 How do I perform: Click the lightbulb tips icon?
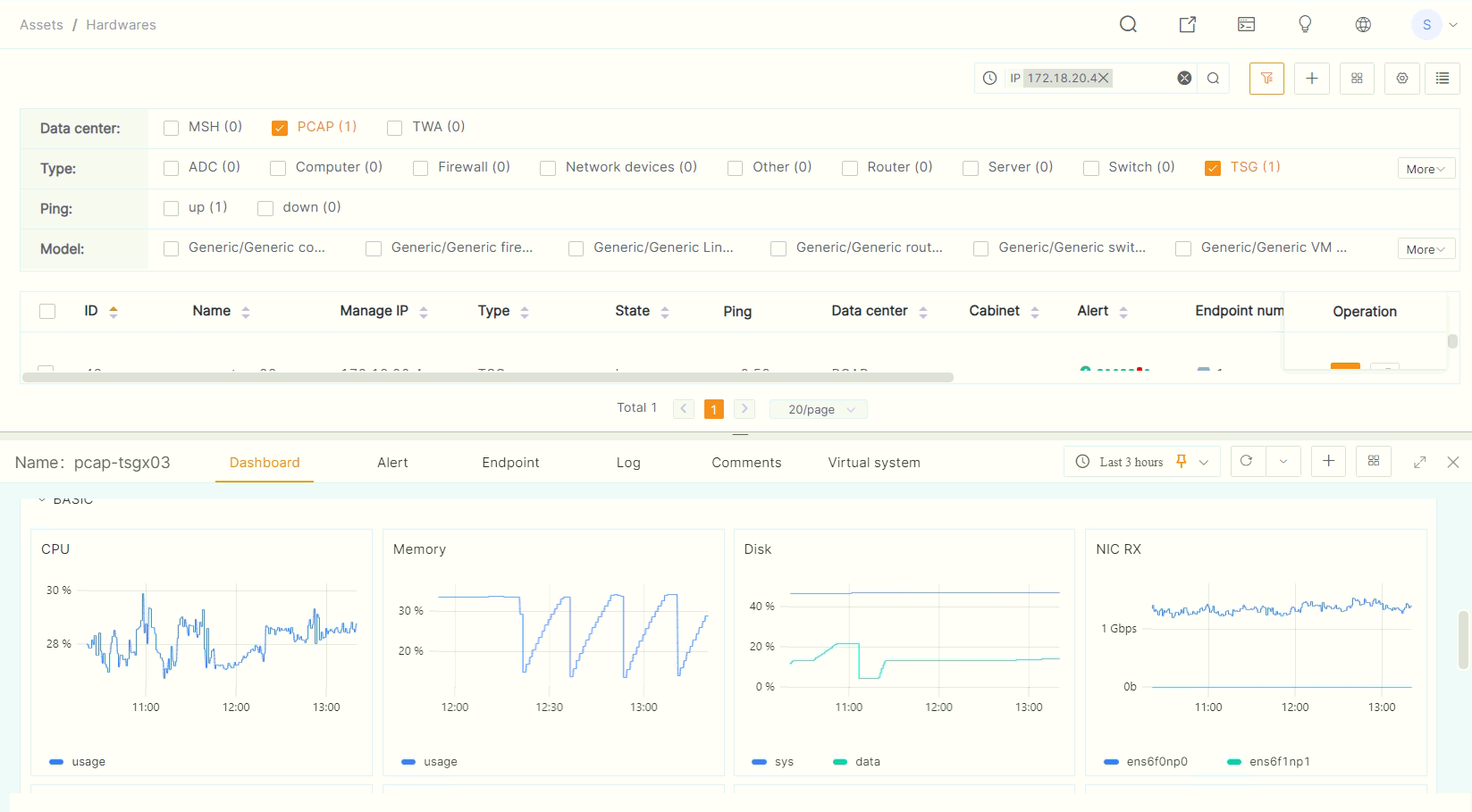click(x=1305, y=24)
